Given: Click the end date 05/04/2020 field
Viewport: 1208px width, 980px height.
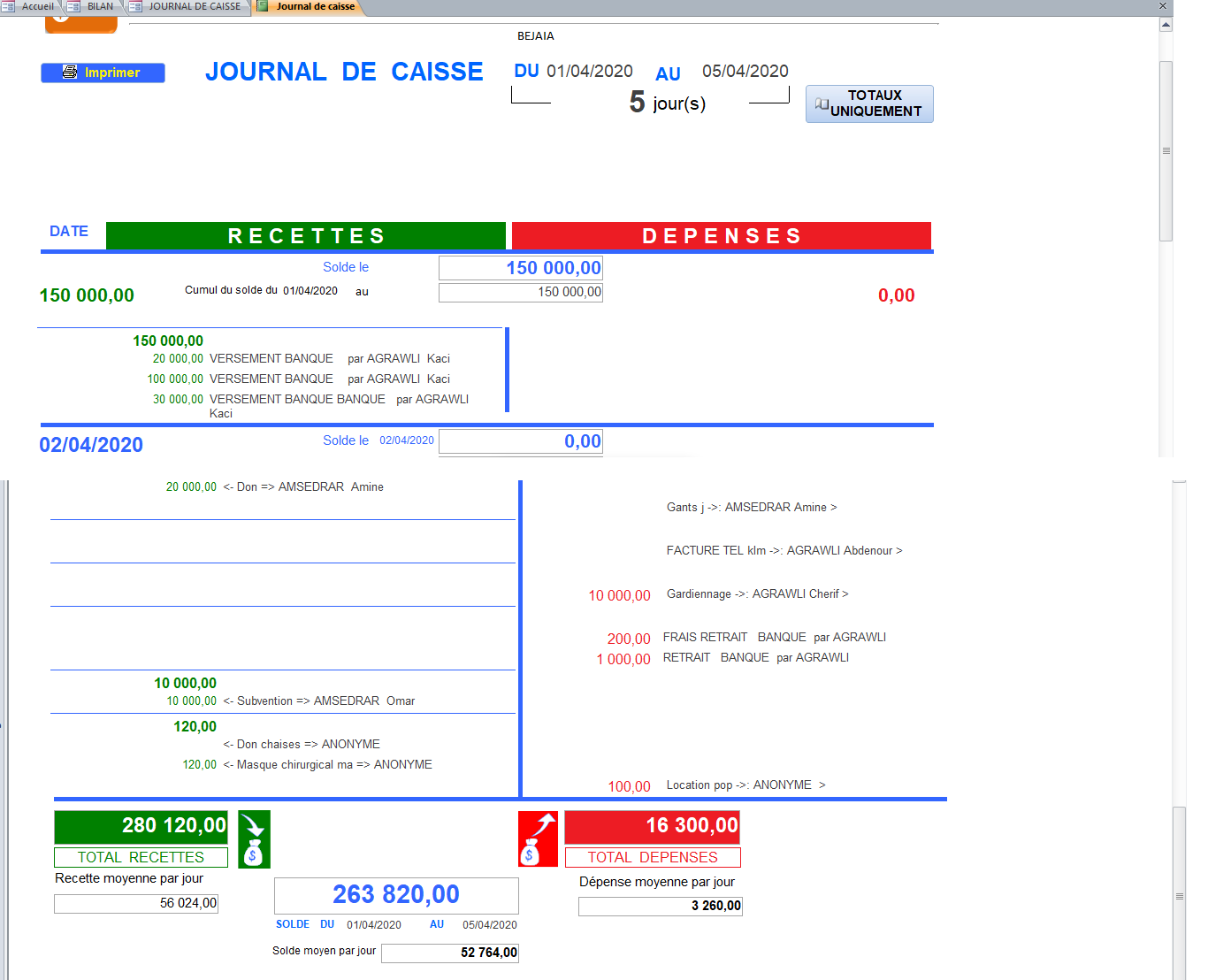Looking at the screenshot, I should 745,71.
